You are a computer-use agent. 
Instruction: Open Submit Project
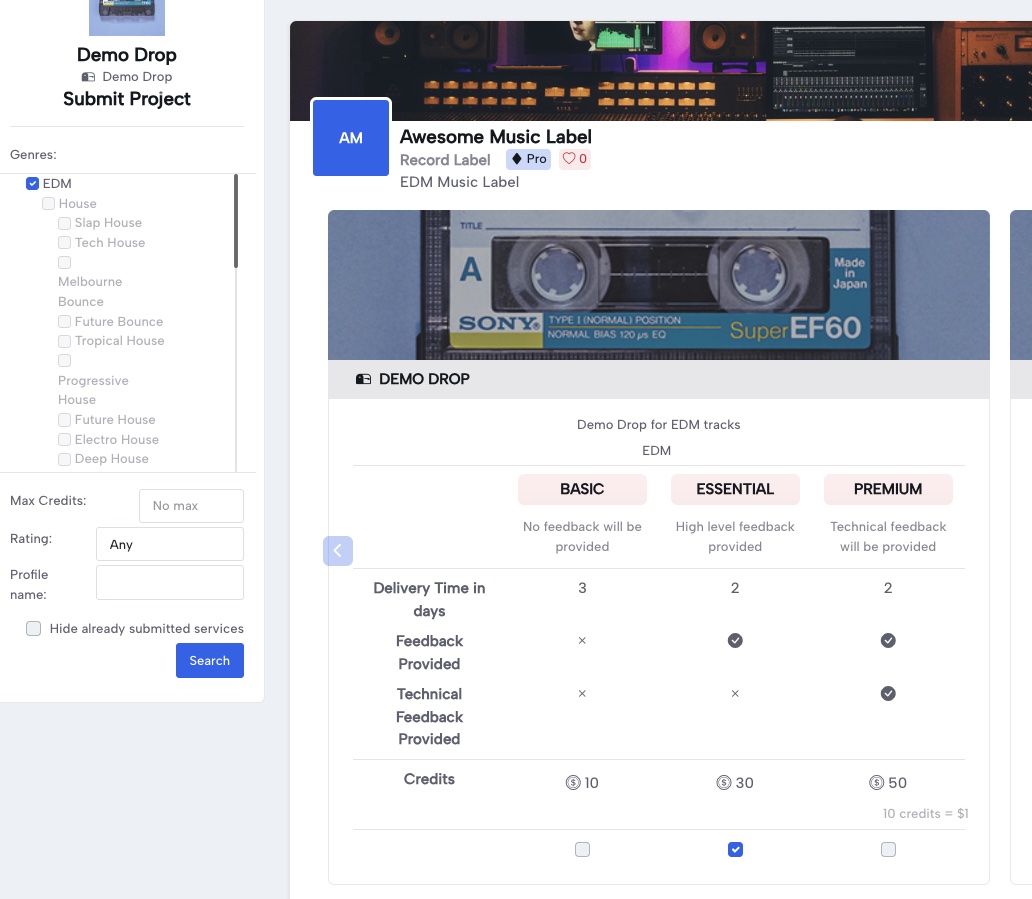pyautogui.click(x=126, y=99)
